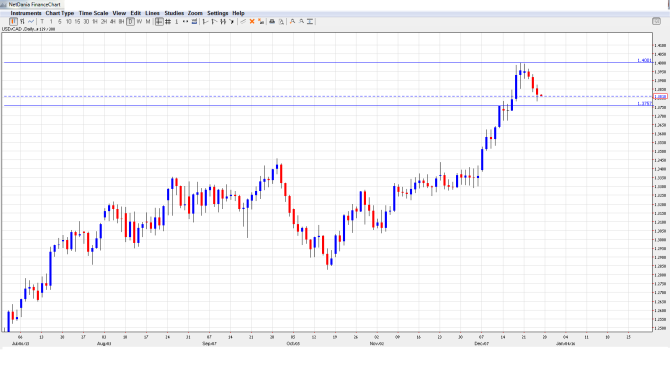The image size is (670, 377).
Task: Click the Nov 02 date label
Action: coord(376,343)
